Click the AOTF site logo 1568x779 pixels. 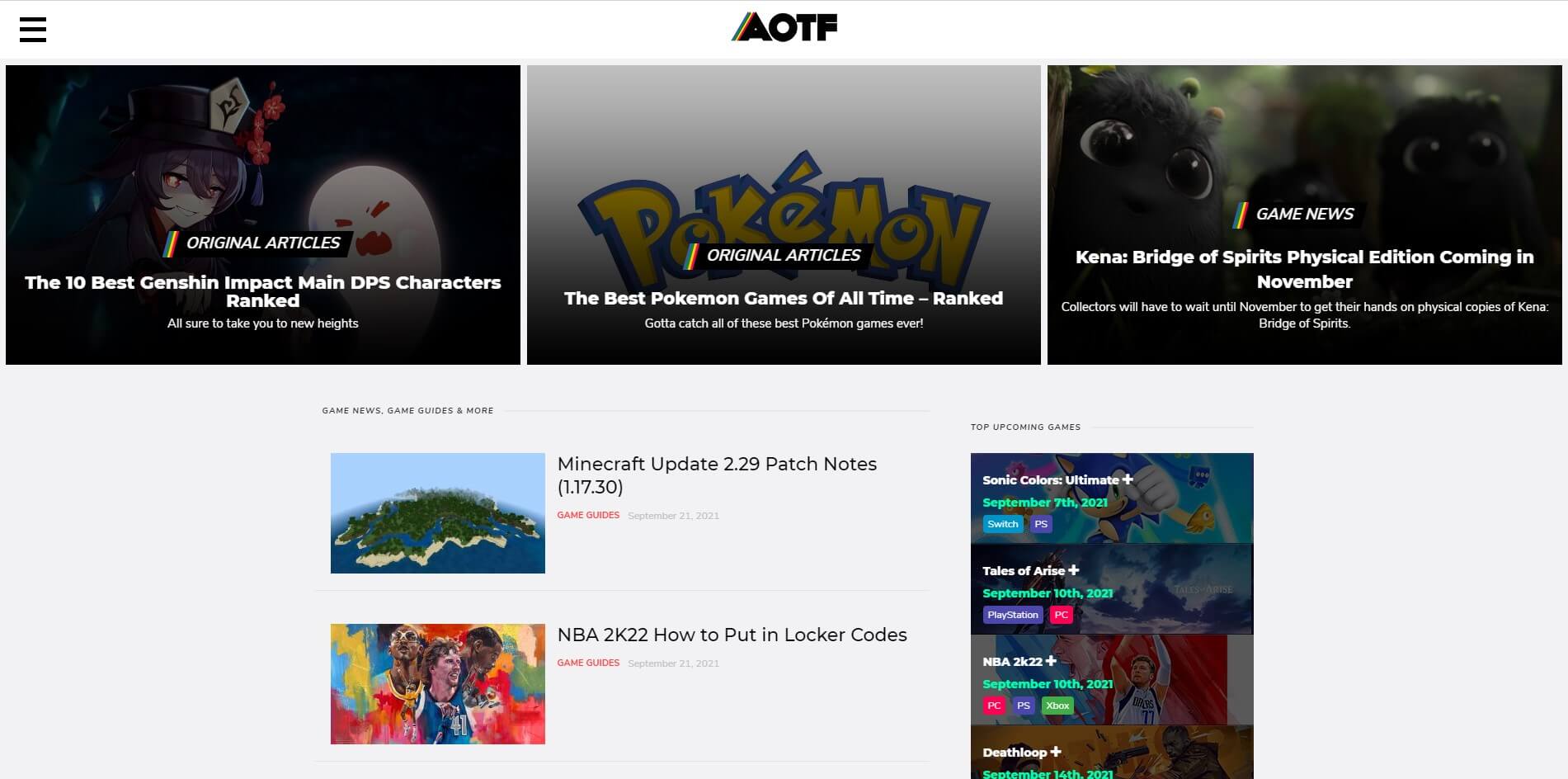(784, 27)
